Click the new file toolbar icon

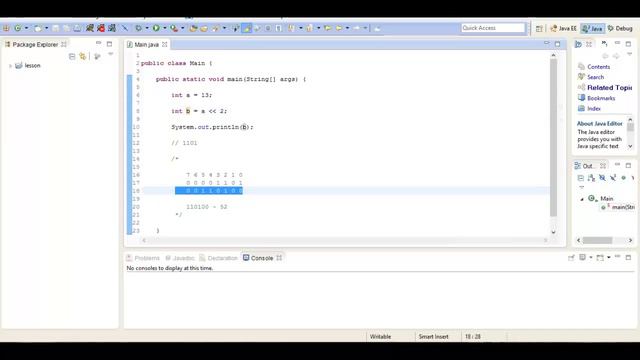38,28
